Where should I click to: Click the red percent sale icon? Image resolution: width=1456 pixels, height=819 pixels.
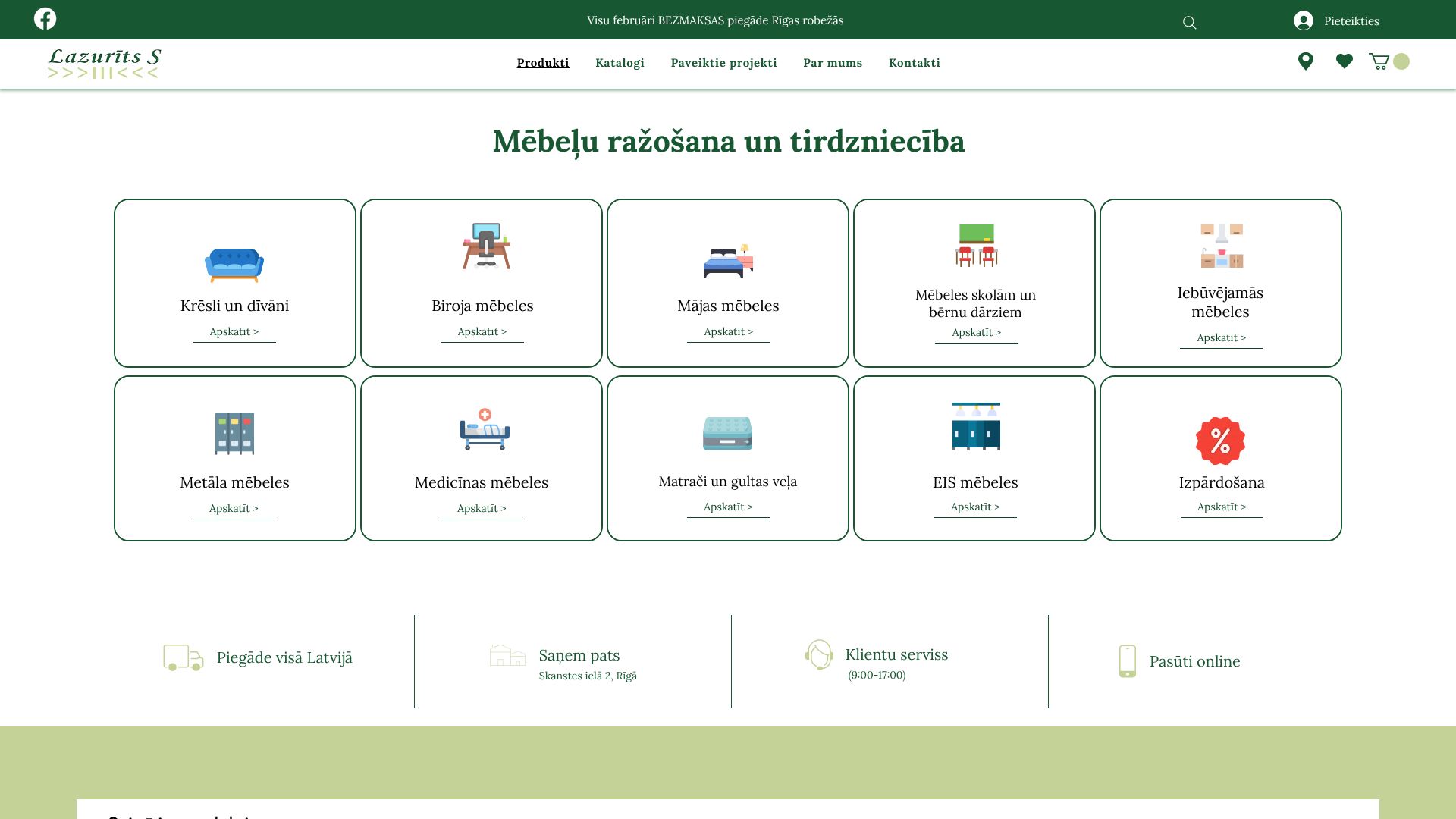[1220, 440]
